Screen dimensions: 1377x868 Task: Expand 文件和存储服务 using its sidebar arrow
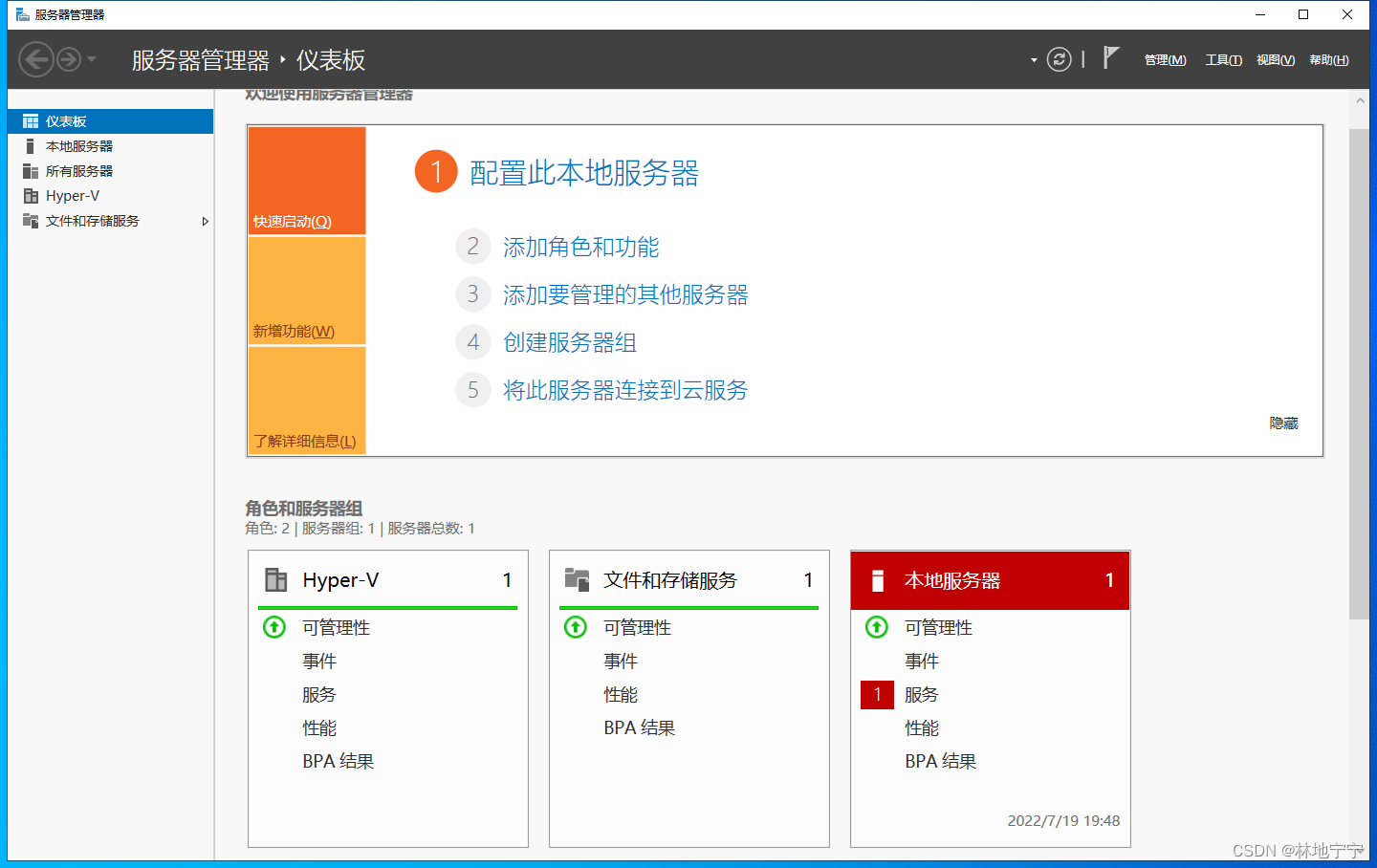click(205, 220)
